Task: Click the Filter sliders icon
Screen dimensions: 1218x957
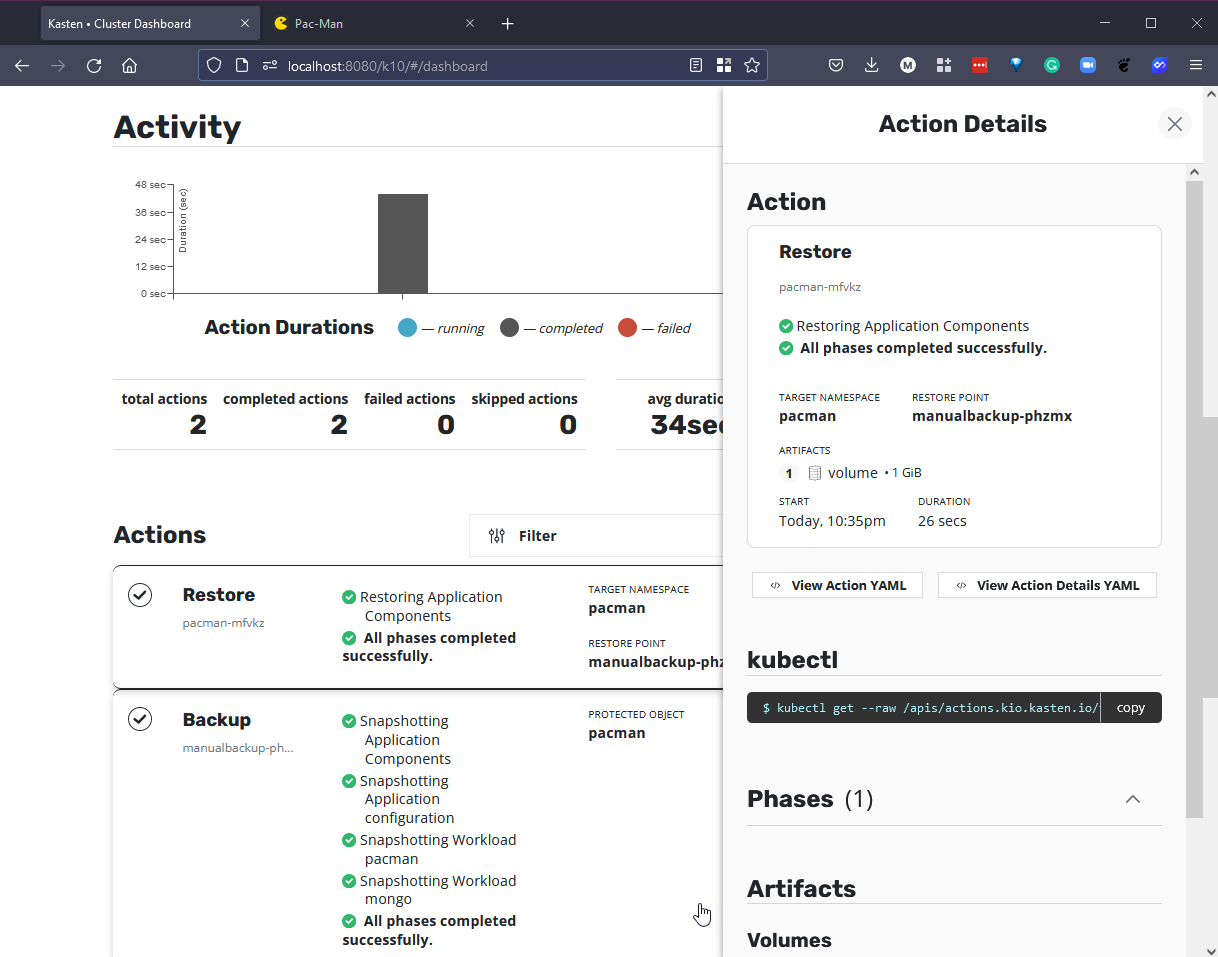Action: (x=497, y=536)
